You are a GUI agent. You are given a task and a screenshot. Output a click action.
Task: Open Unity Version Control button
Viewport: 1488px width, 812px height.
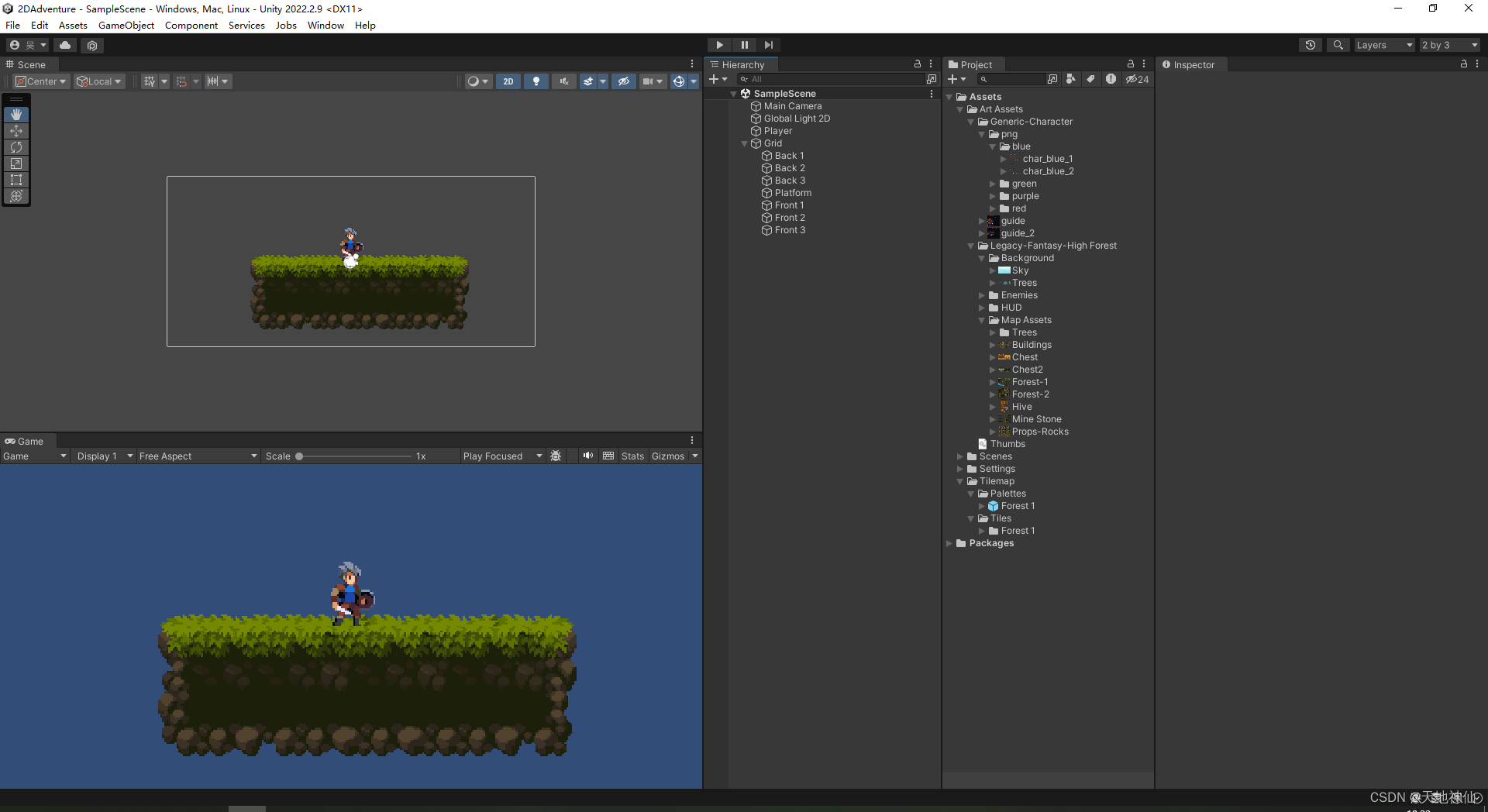pos(92,45)
